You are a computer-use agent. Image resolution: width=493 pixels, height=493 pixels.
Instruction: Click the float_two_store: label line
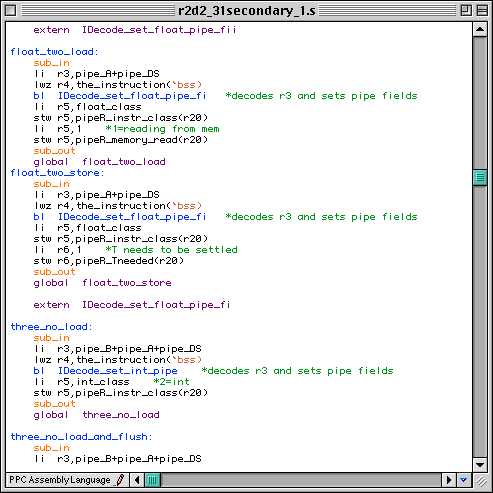(57, 173)
